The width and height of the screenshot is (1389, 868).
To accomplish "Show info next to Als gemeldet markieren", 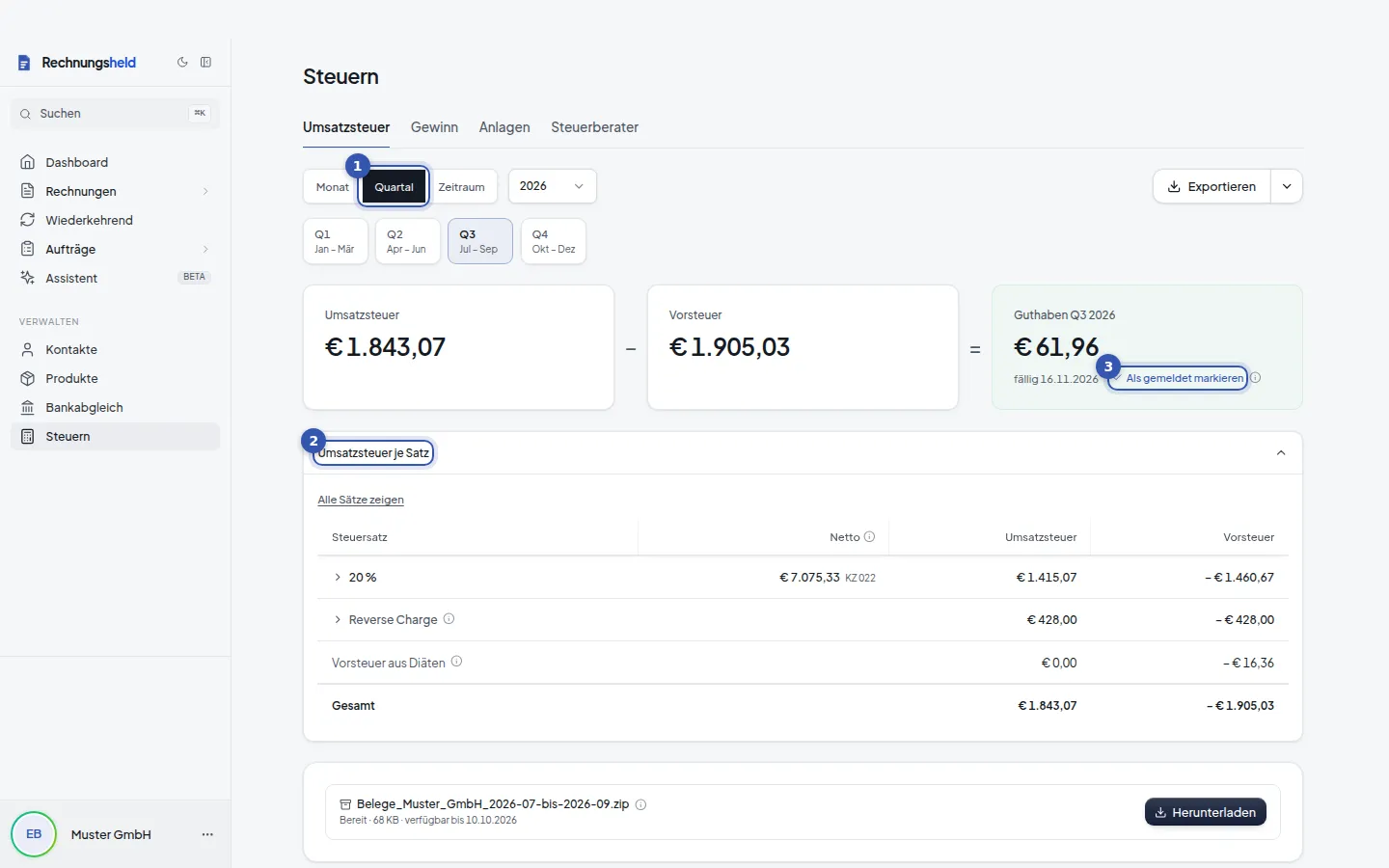I will (1256, 378).
